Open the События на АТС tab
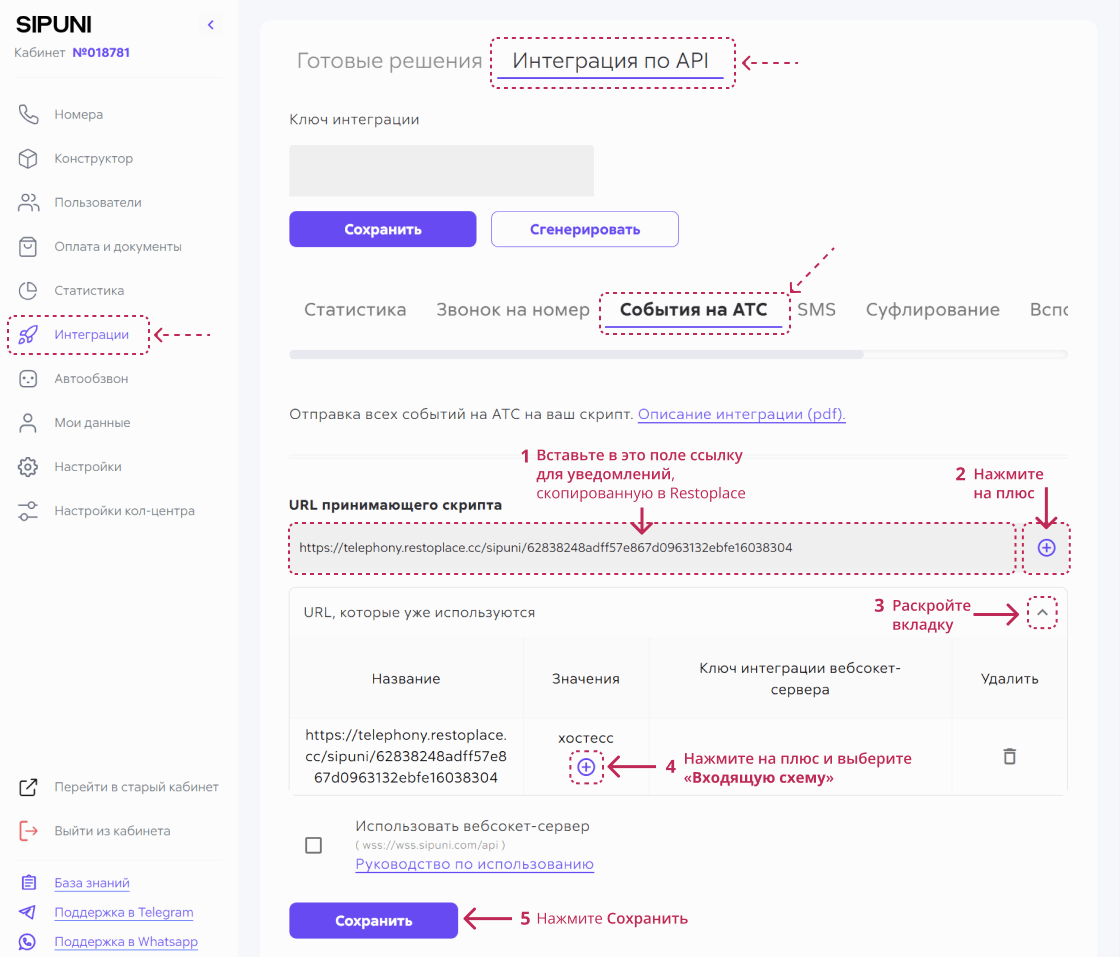This screenshot has width=1120, height=957. [694, 310]
